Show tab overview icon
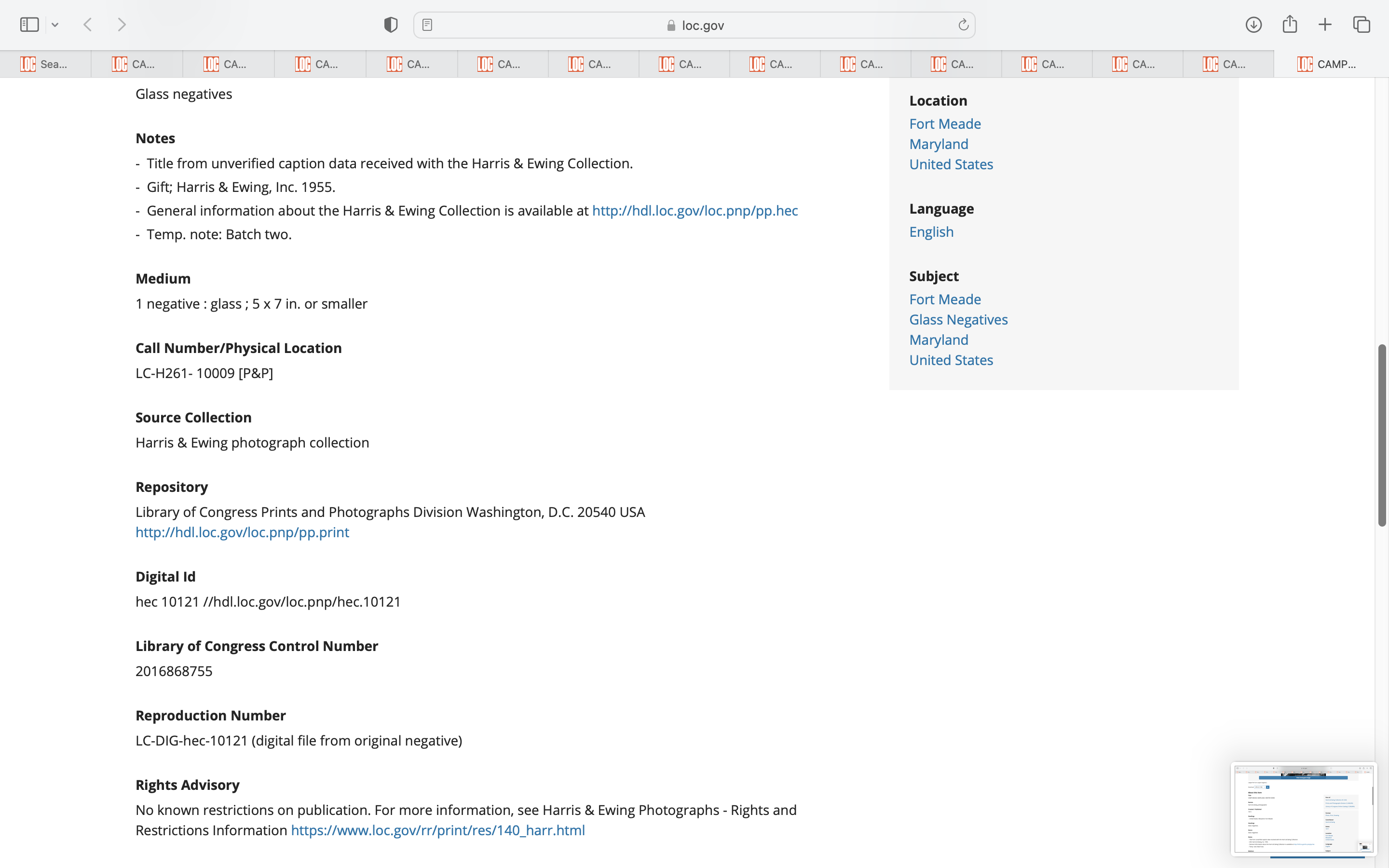This screenshot has height=868, width=1389. (1362, 25)
